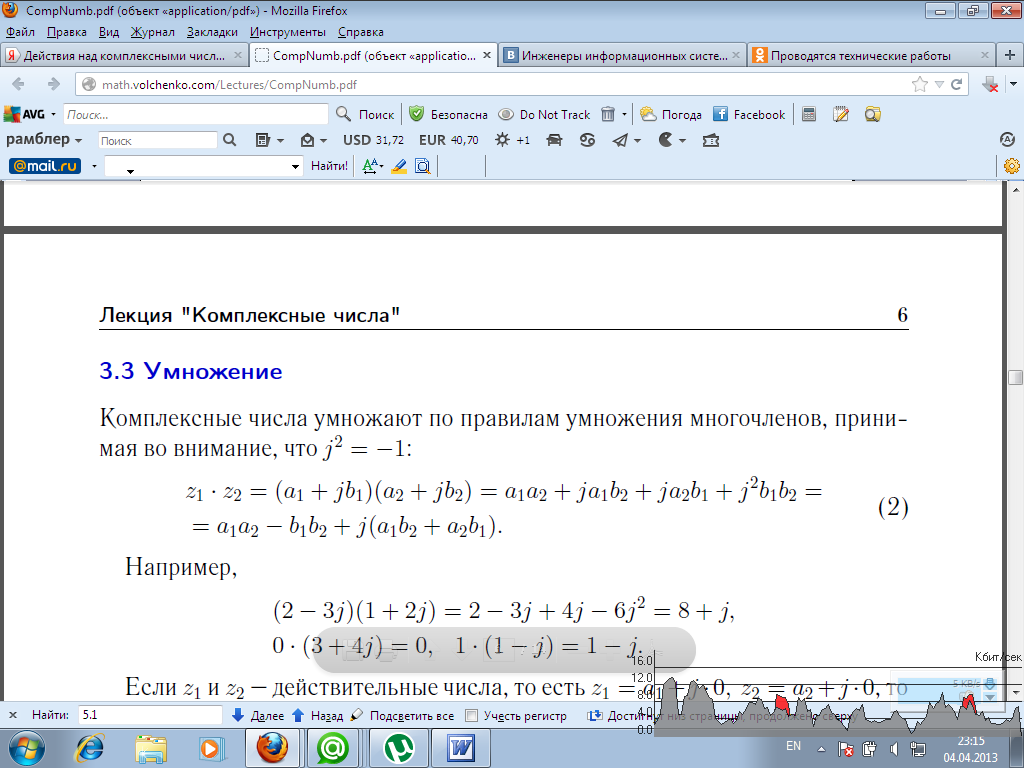Screen dimensions: 1024x768
Task: Click the browser Forward arrow
Action: pyautogui.click(x=54, y=84)
